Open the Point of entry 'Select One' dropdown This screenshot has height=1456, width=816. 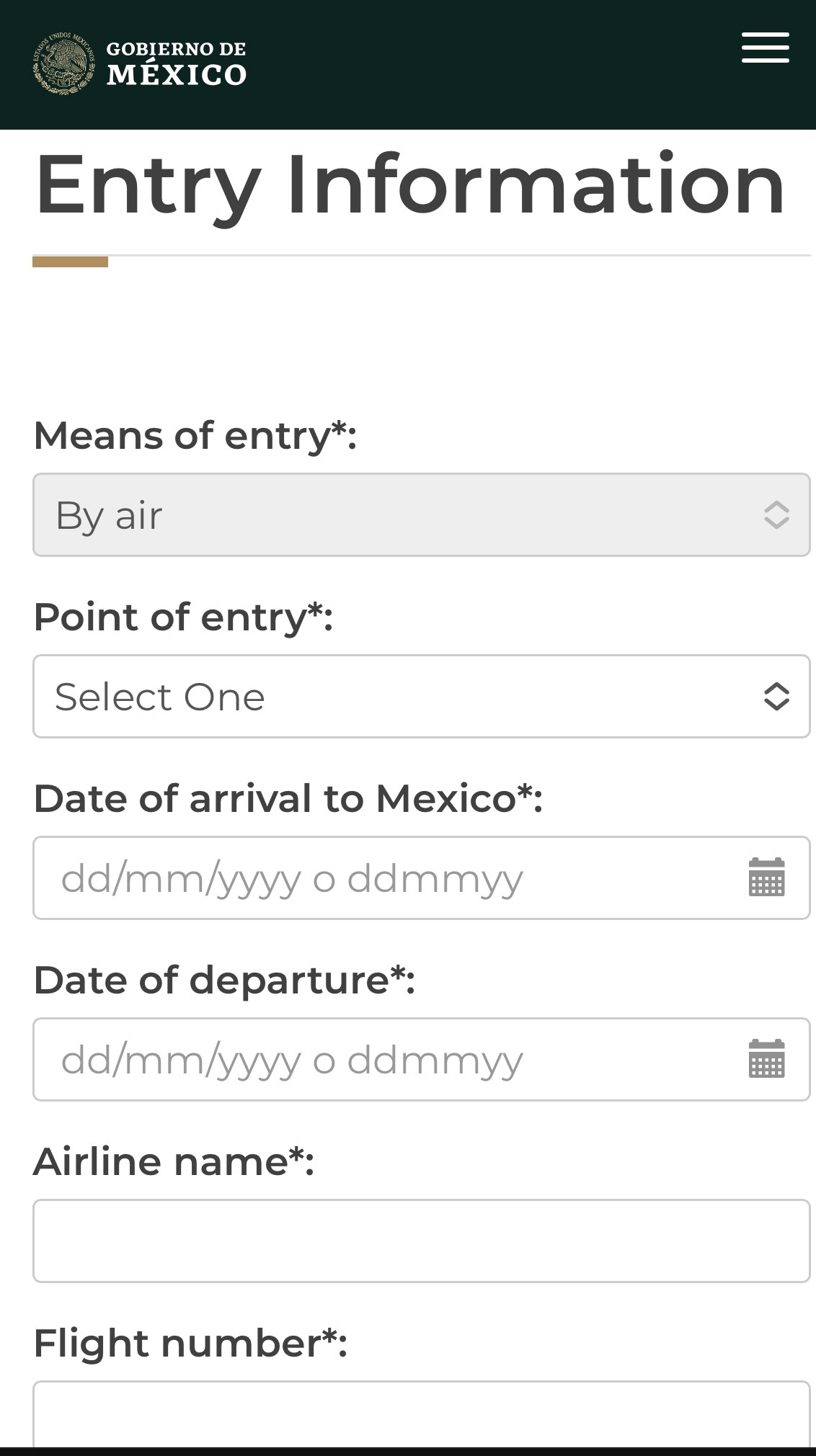(x=404, y=696)
